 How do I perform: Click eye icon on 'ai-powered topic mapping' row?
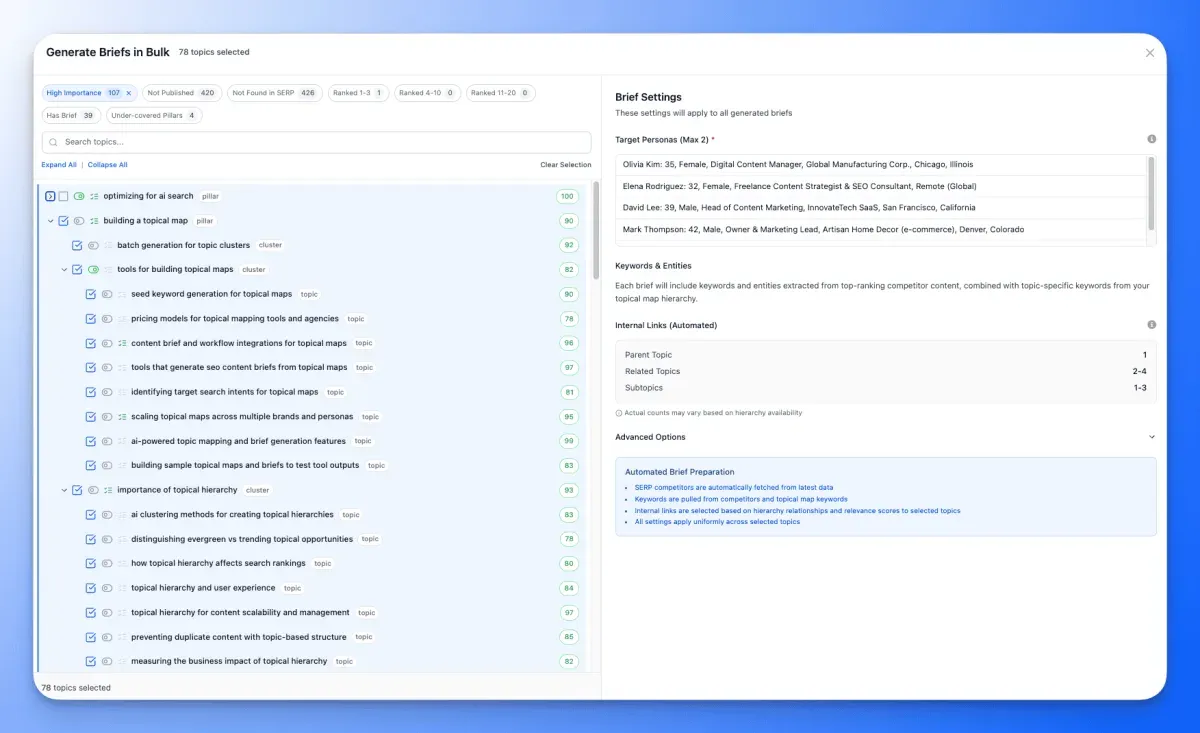pos(107,441)
